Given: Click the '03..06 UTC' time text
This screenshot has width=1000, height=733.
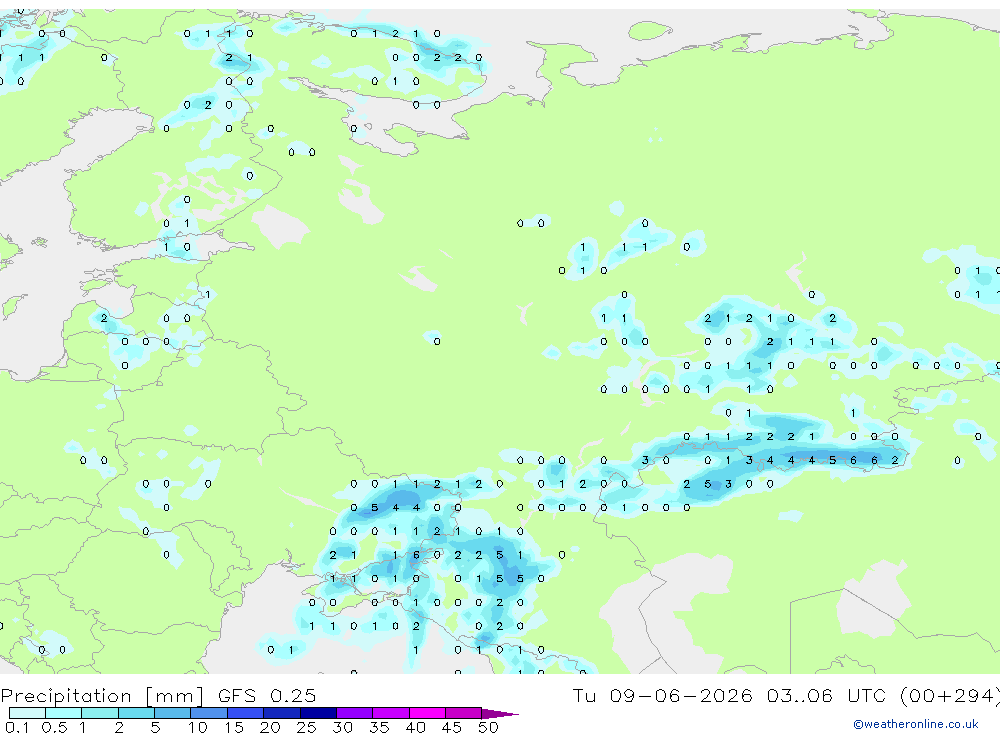Looking at the screenshot, I should coord(827,695).
